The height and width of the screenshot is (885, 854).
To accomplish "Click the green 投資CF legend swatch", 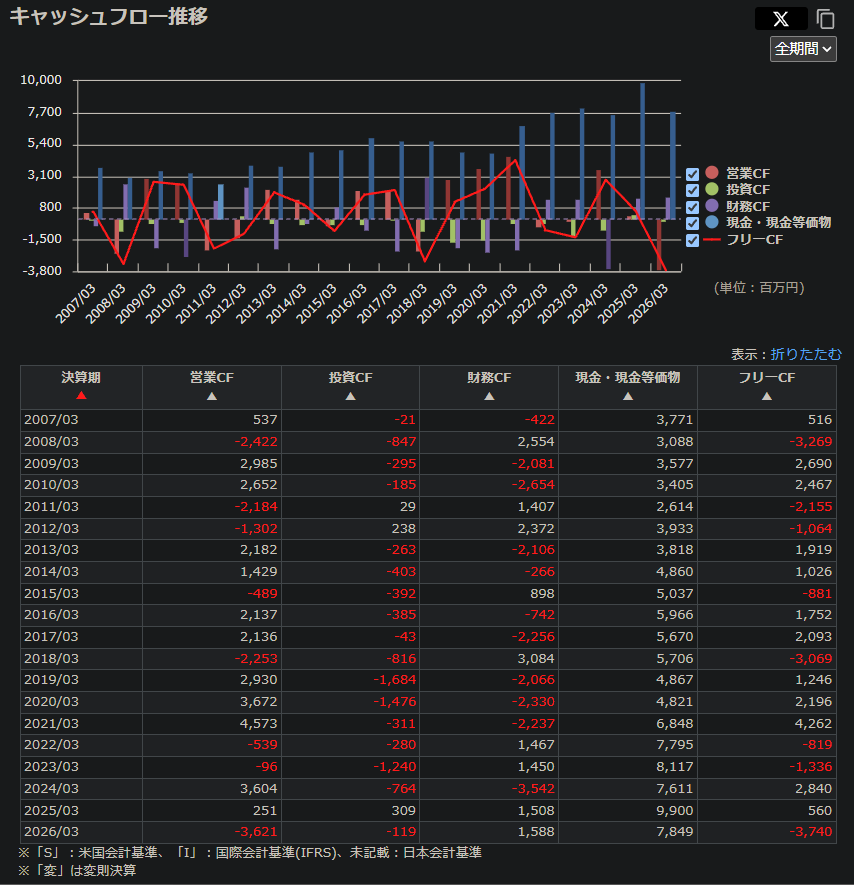I will pos(712,189).
